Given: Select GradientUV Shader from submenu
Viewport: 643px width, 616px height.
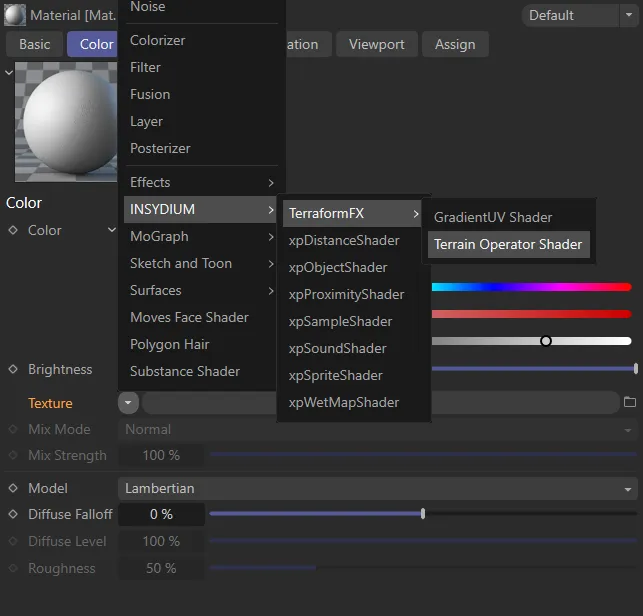Looking at the screenshot, I should [x=492, y=217].
